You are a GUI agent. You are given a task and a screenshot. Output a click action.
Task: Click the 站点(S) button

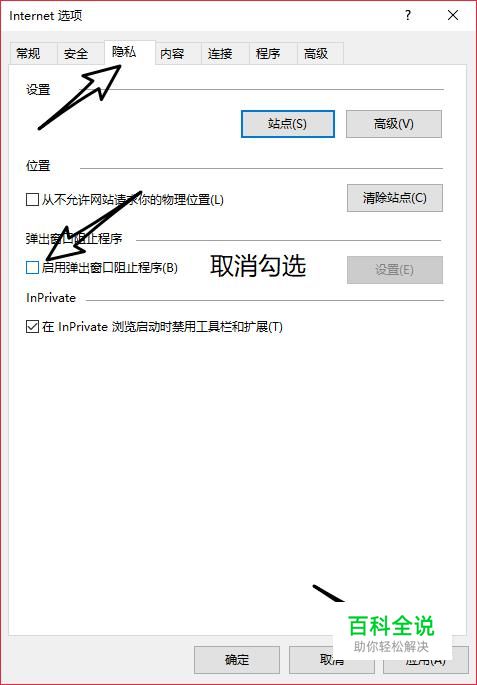tap(288, 124)
